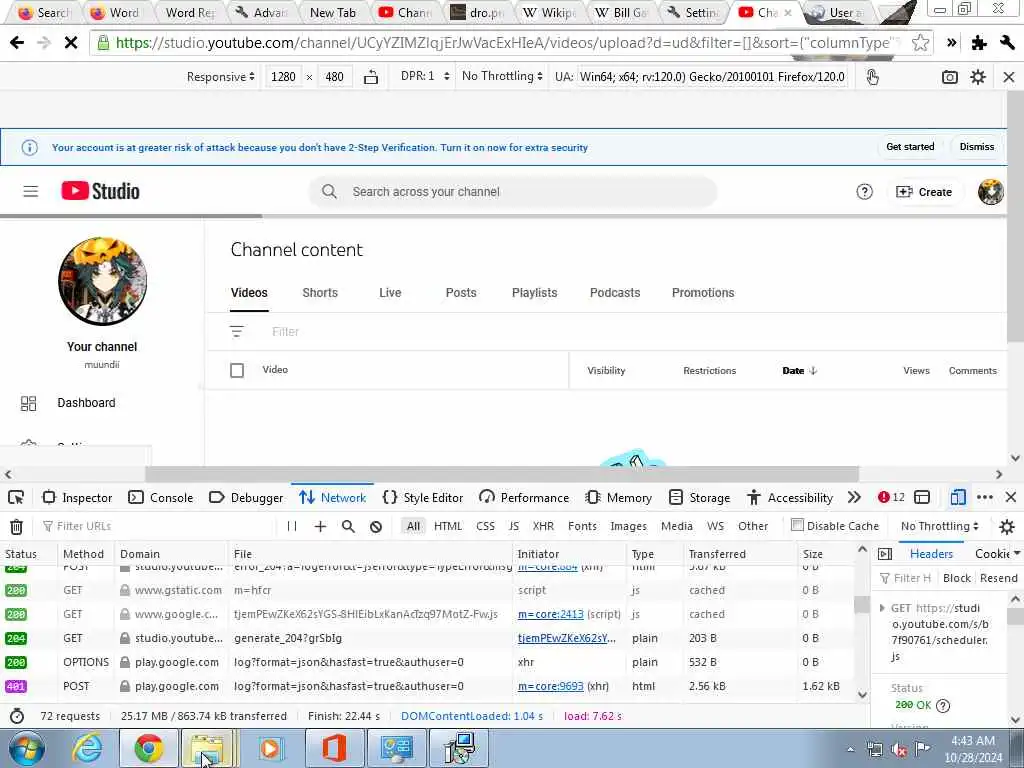
Task: Open the YouTube Studio hamburger menu
Action: click(31, 191)
